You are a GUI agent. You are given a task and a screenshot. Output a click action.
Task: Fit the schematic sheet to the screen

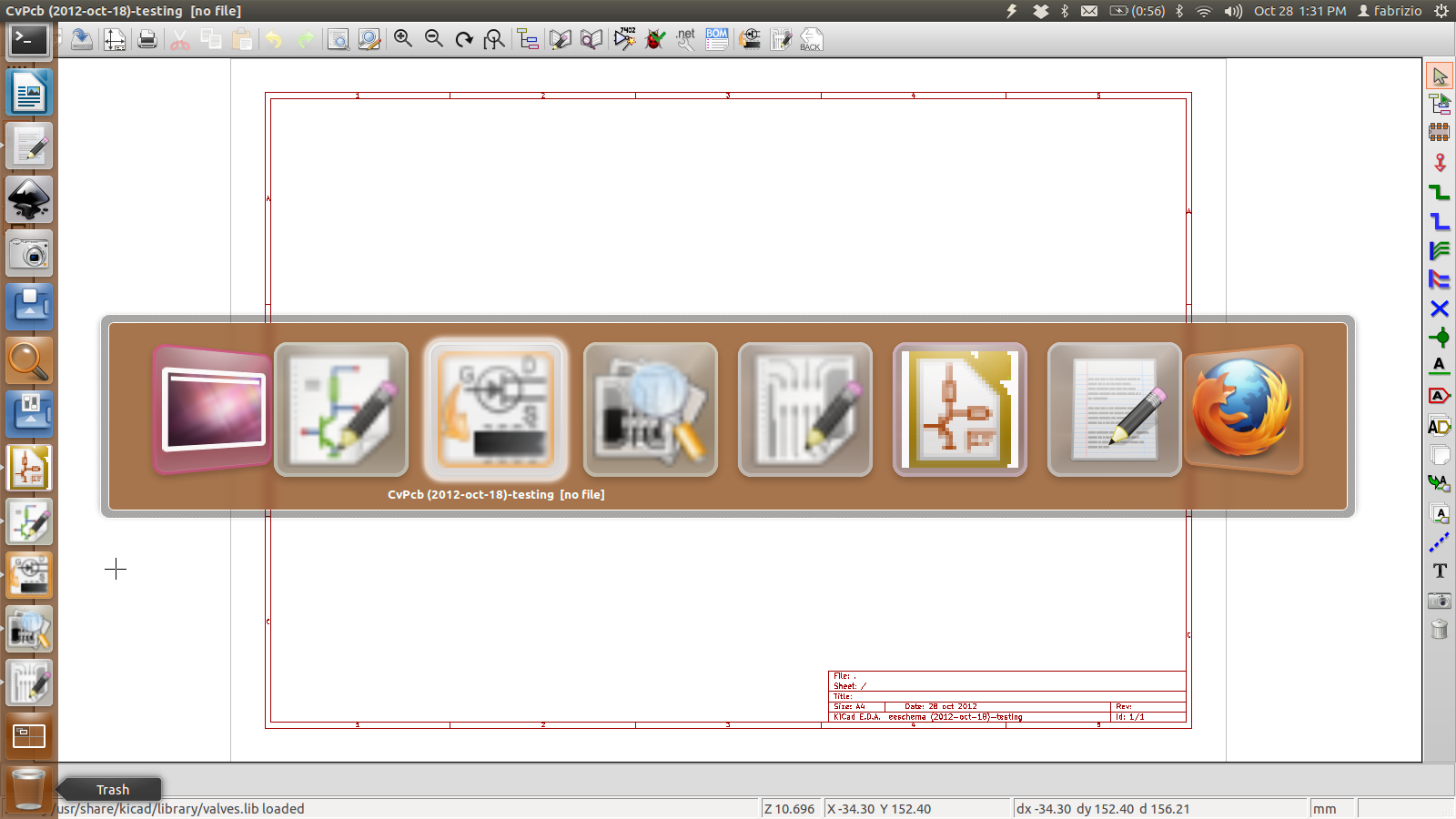point(494,39)
